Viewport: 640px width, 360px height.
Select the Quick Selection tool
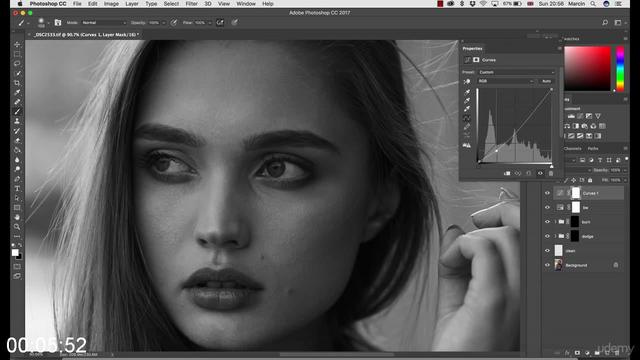17,73
